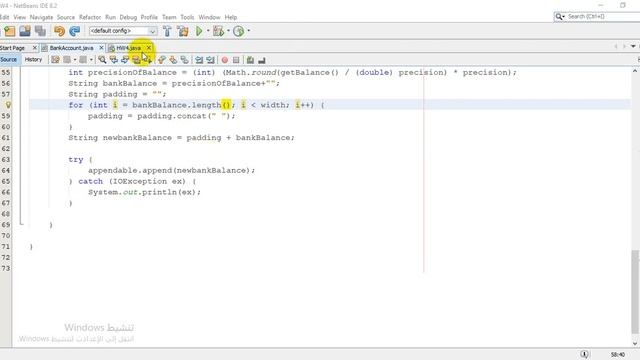Click the vertical scrollbar down arrow
The width and height of the screenshot is (640, 360).
tap(635, 343)
